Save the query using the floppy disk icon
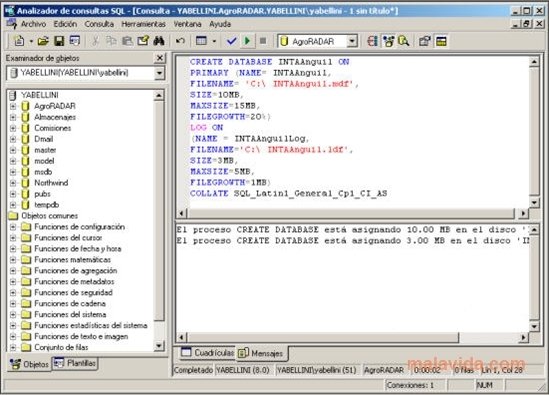Image resolution: width=549 pixels, height=395 pixels. (59, 41)
